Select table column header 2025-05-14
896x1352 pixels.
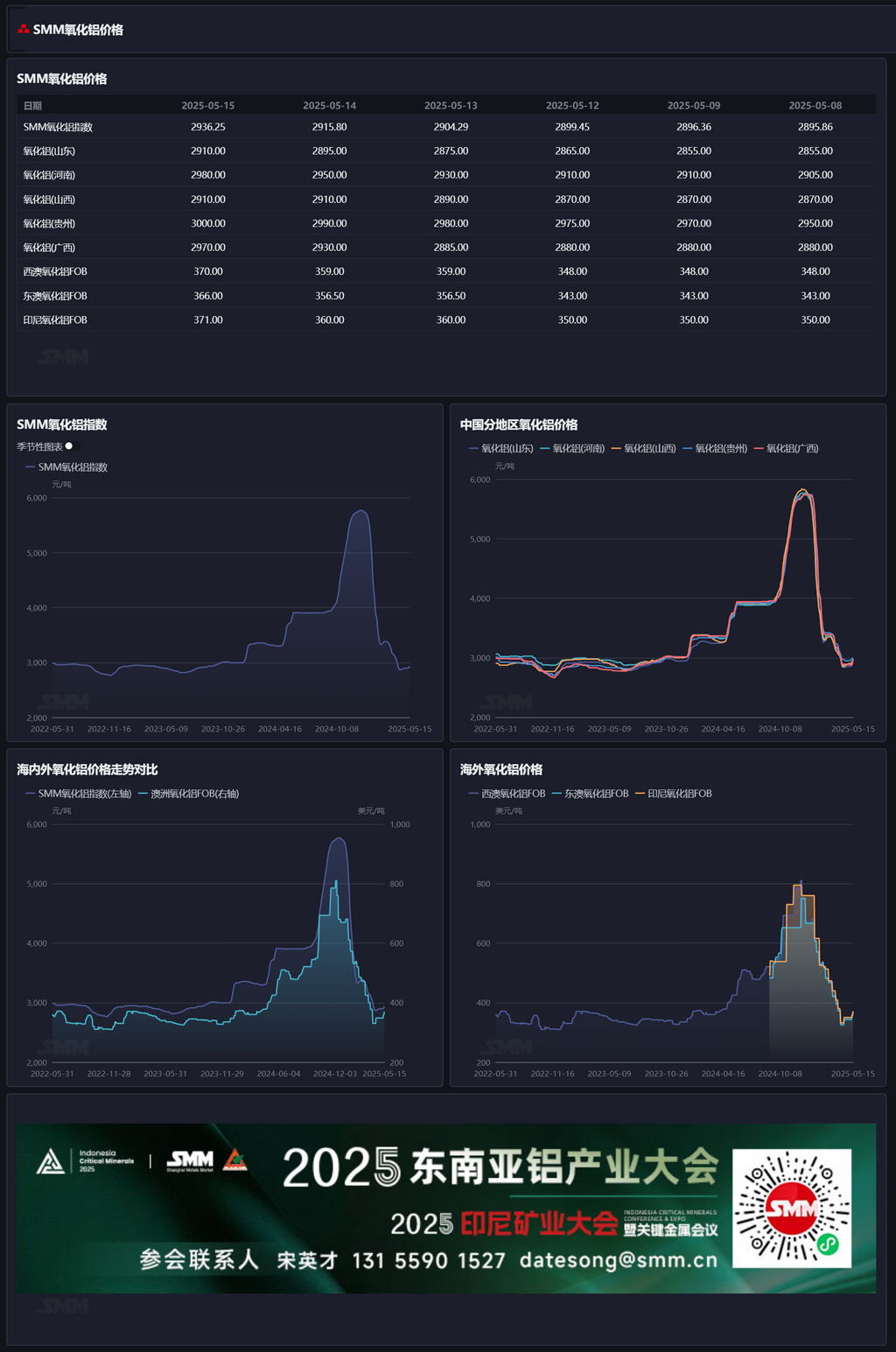pos(329,106)
